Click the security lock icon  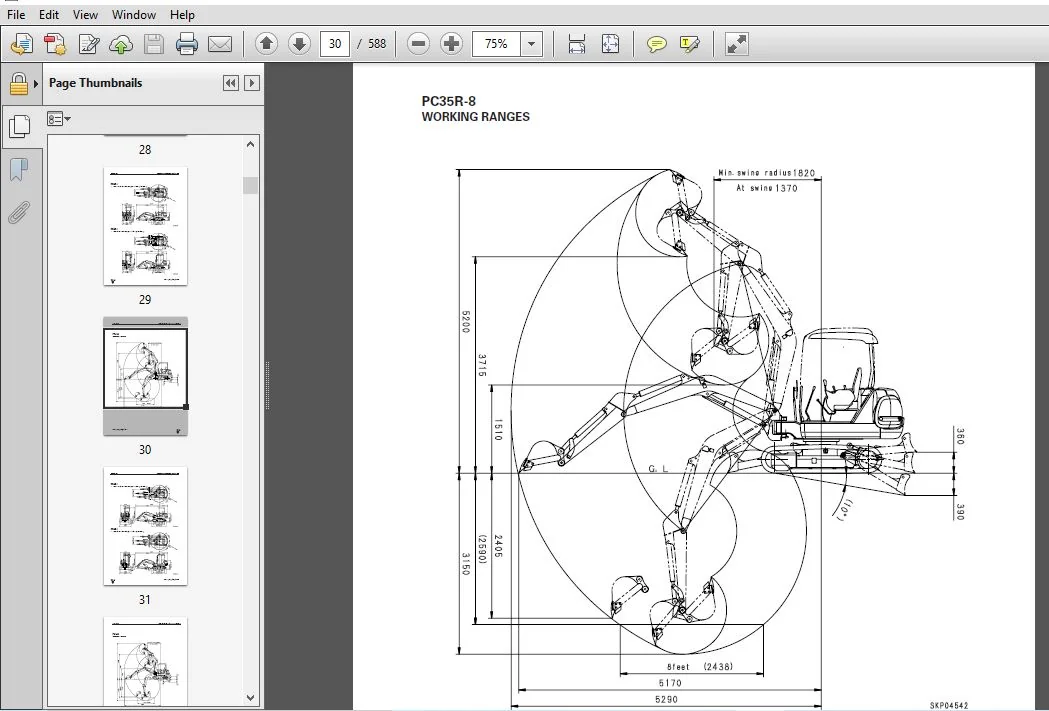click(x=19, y=84)
